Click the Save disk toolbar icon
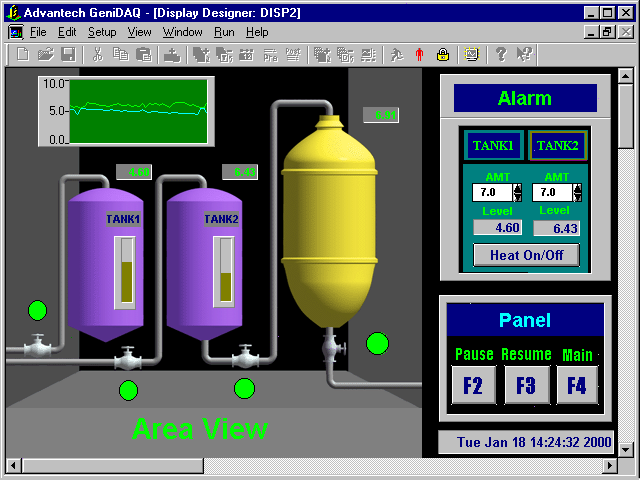Viewport: 640px width, 480px height. pos(68,54)
